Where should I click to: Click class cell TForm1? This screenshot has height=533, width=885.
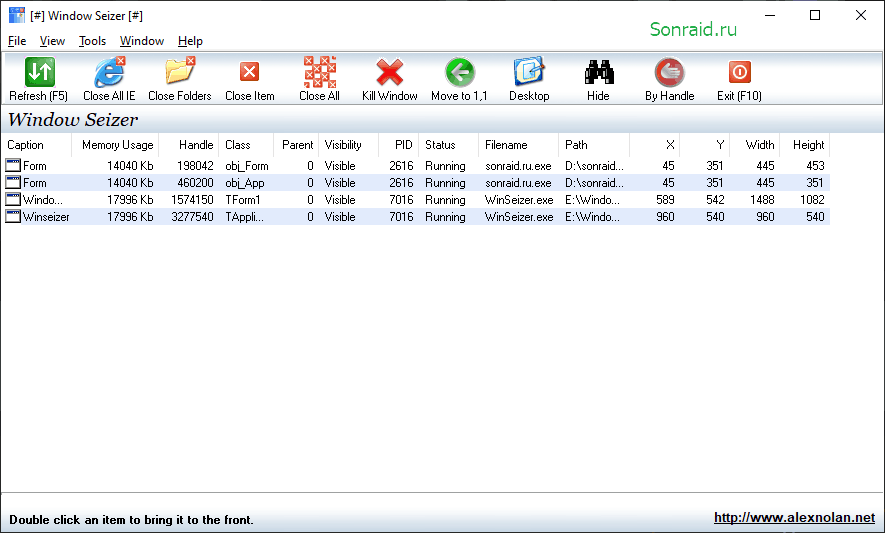tap(243, 200)
